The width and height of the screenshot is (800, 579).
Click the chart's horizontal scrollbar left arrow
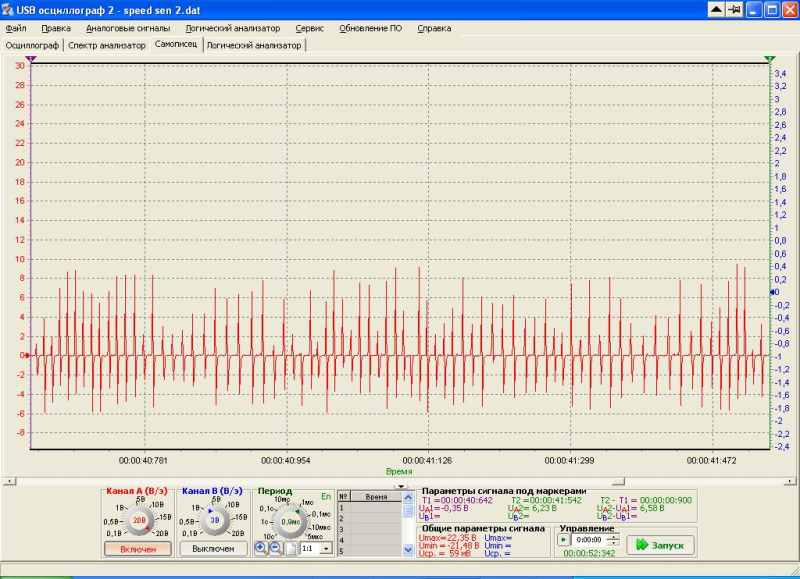click(x=9, y=481)
